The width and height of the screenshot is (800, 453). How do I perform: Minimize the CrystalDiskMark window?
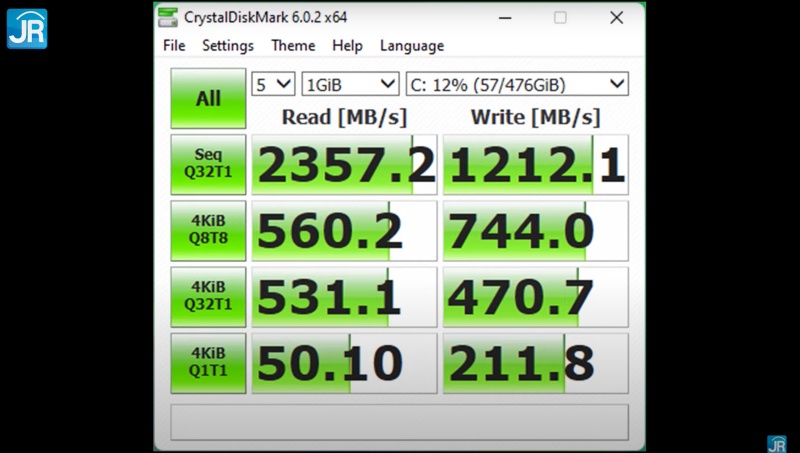click(x=503, y=17)
